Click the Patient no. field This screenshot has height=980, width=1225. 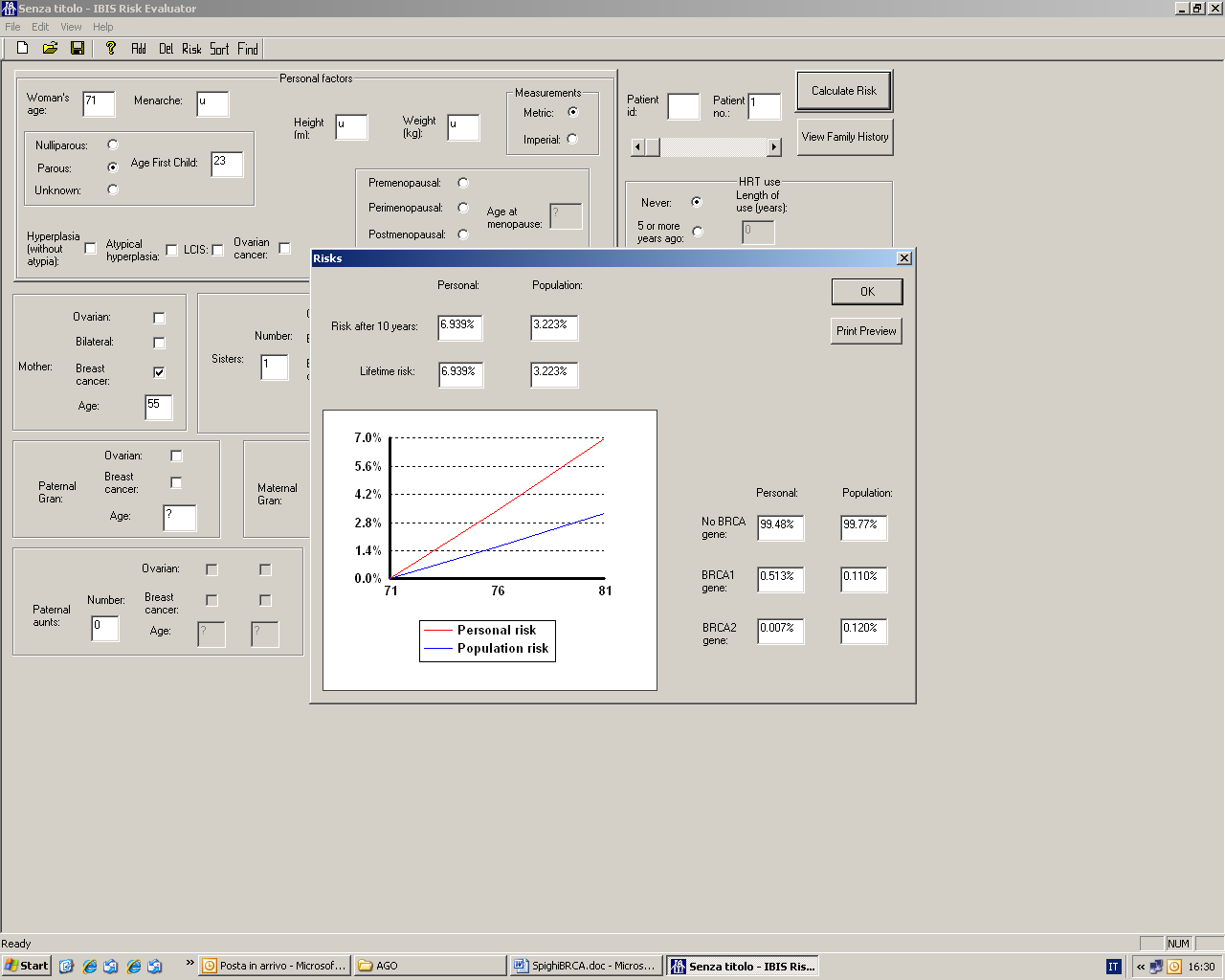[x=764, y=106]
